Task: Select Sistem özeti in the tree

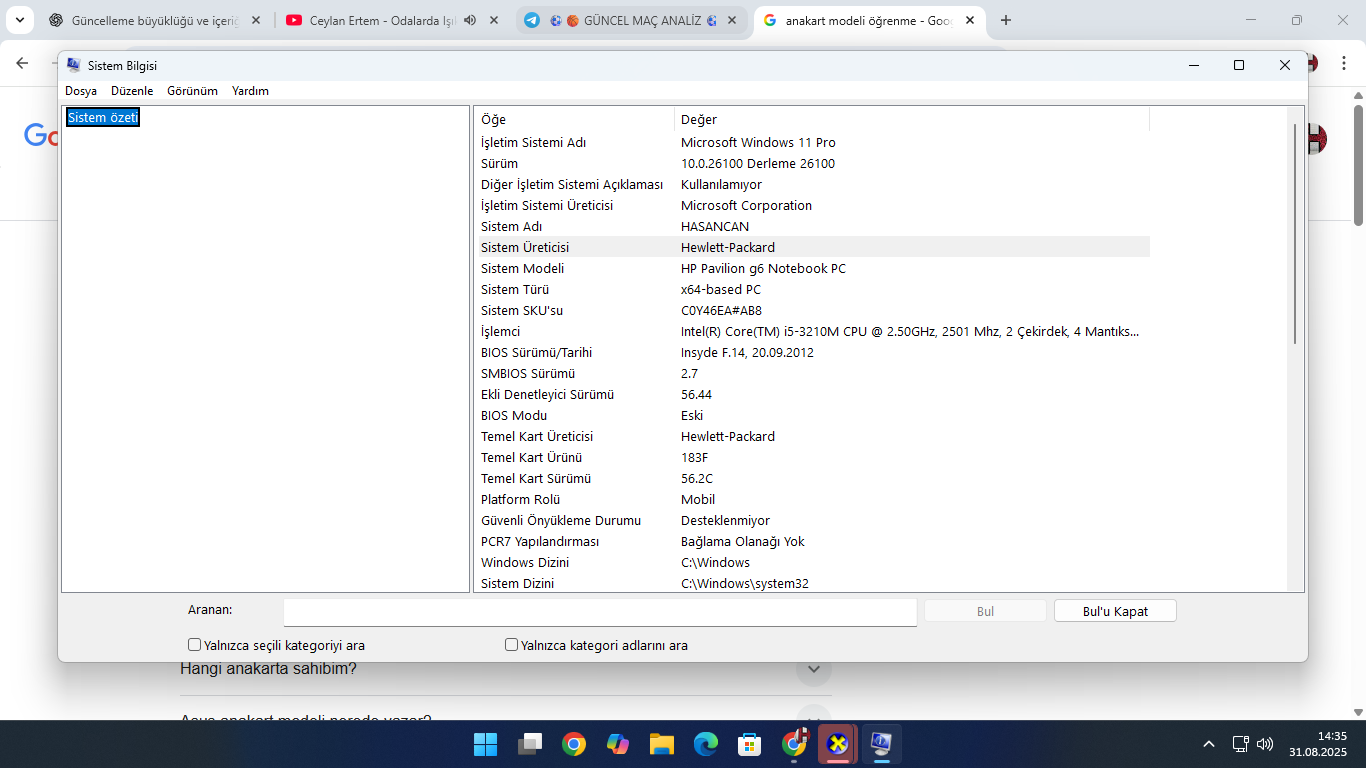Action: (x=103, y=117)
